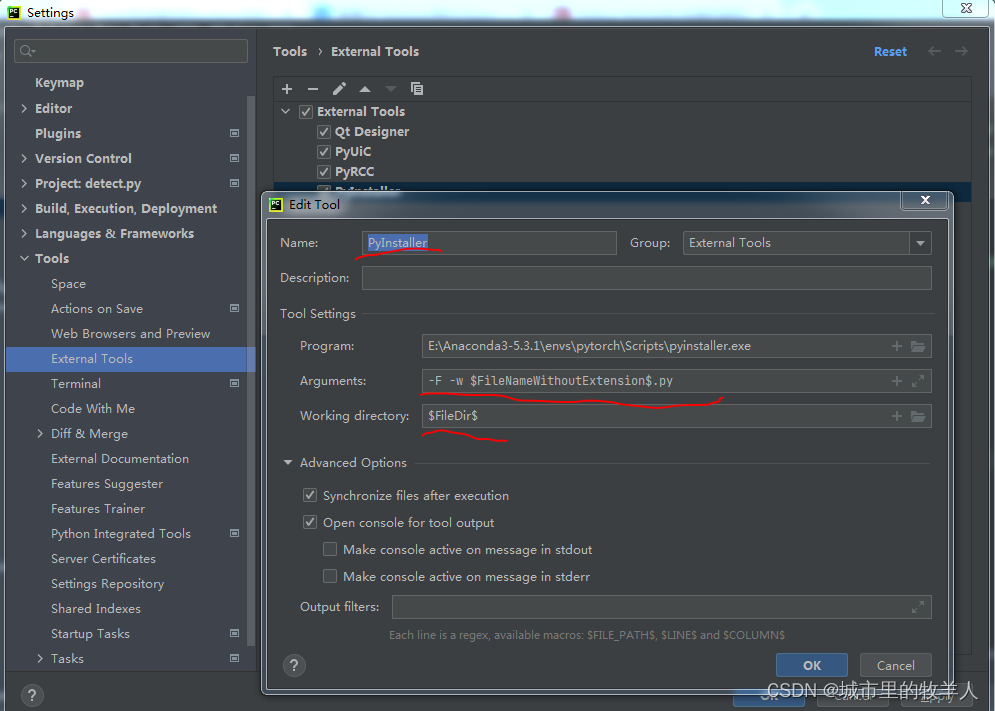Add a new external tool with plus icon
The width and height of the screenshot is (995, 711).
pos(287,89)
